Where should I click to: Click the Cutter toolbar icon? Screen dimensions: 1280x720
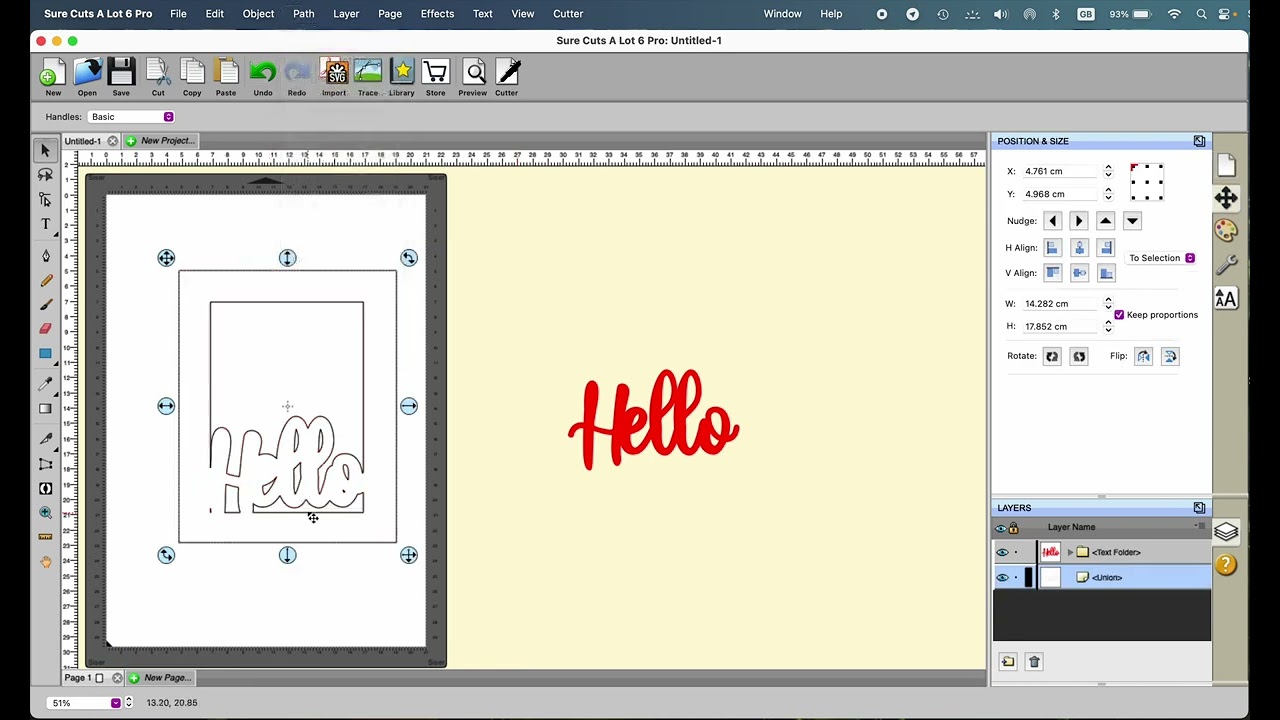pos(507,78)
